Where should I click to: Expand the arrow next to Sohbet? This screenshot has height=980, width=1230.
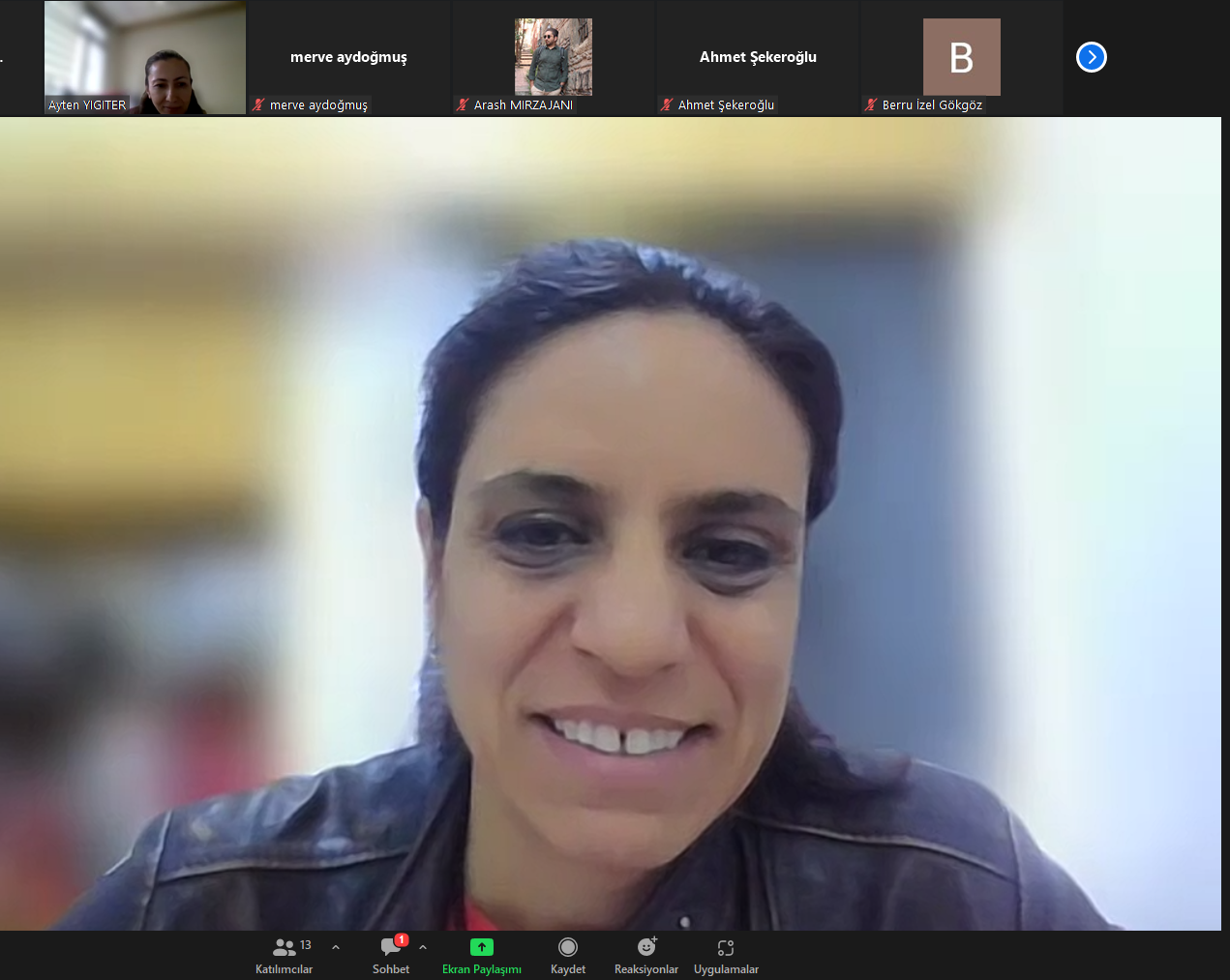423,947
